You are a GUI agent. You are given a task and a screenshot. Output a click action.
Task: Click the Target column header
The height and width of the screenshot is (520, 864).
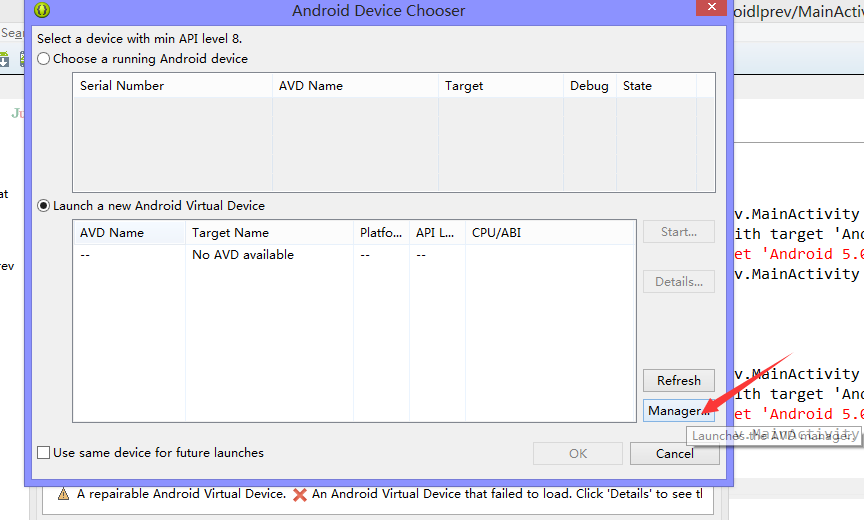click(501, 86)
